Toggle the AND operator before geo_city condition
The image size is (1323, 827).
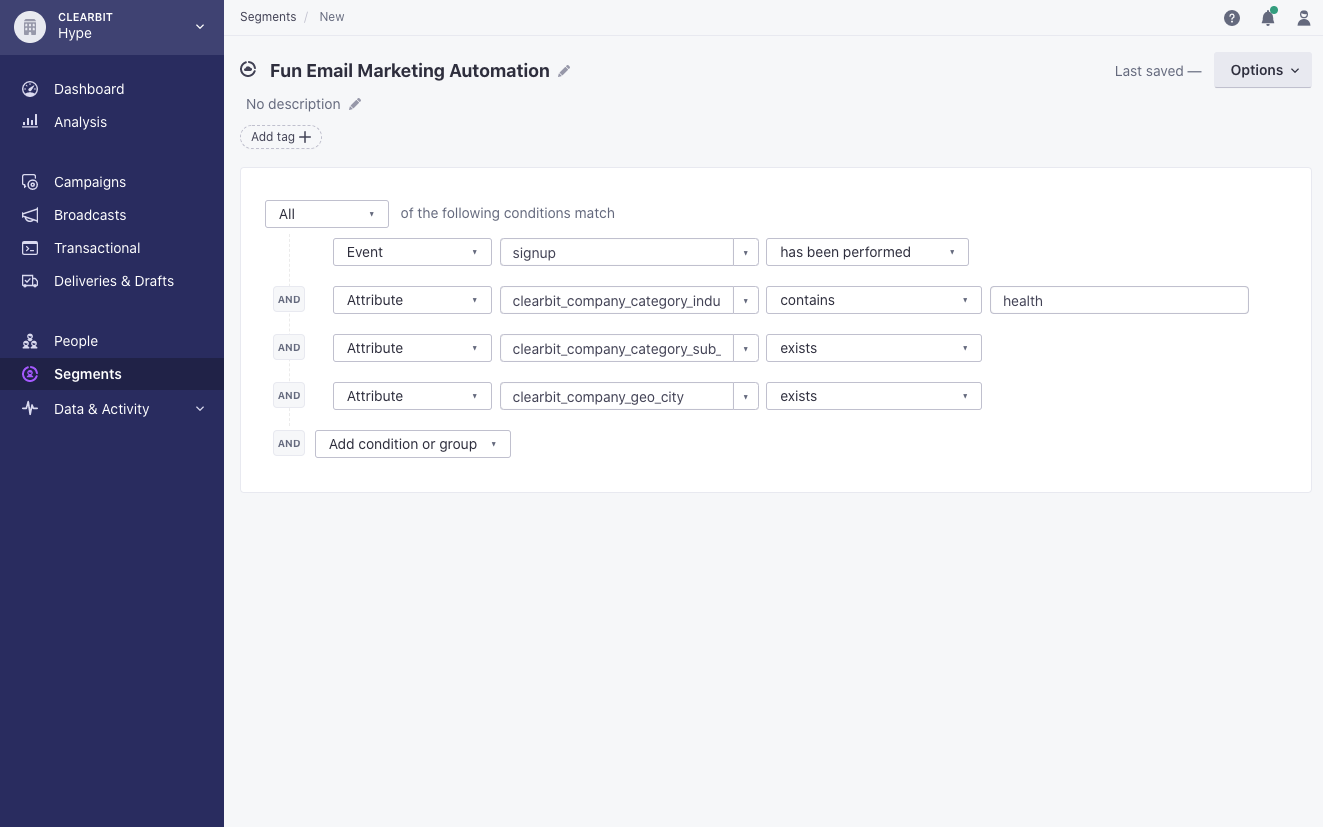289,396
